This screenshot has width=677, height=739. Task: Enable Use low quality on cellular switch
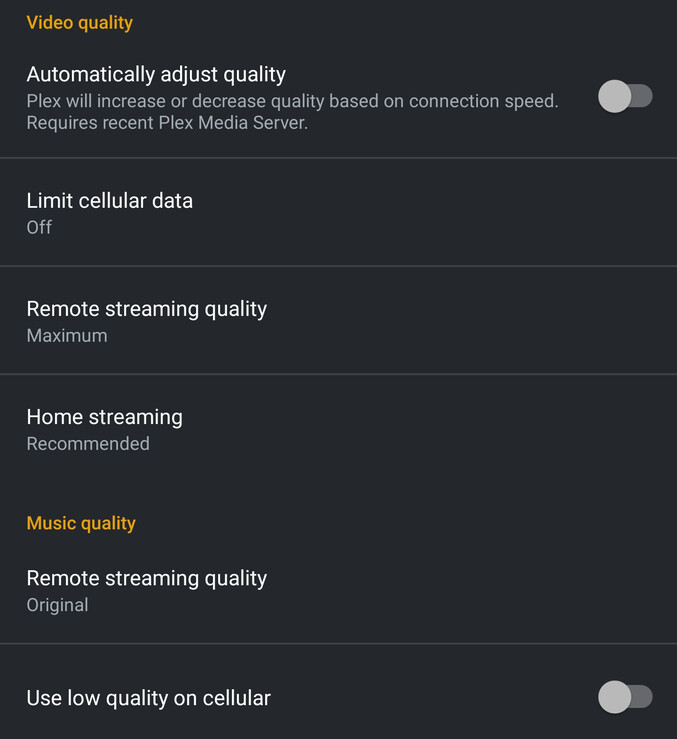pos(625,697)
